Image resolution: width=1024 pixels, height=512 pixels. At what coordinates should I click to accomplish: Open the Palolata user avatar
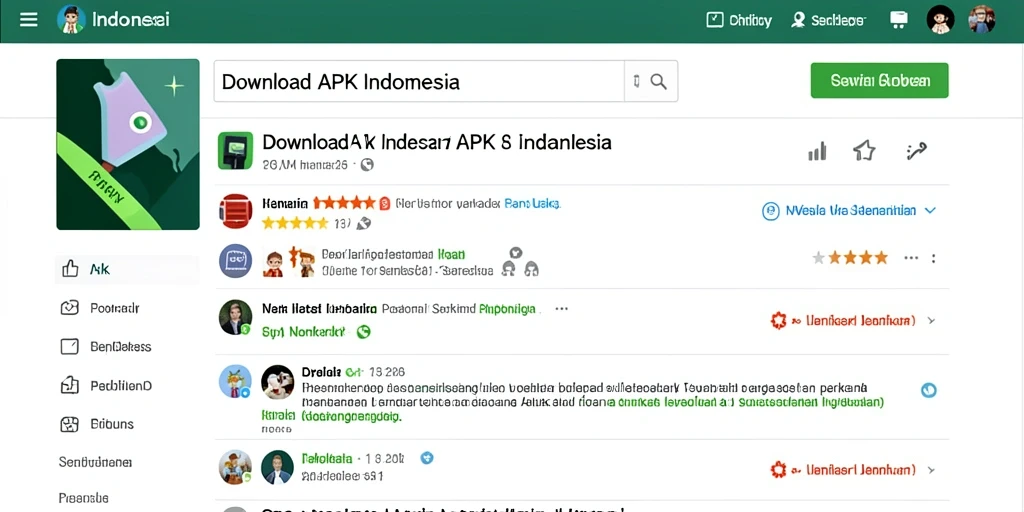[278, 466]
